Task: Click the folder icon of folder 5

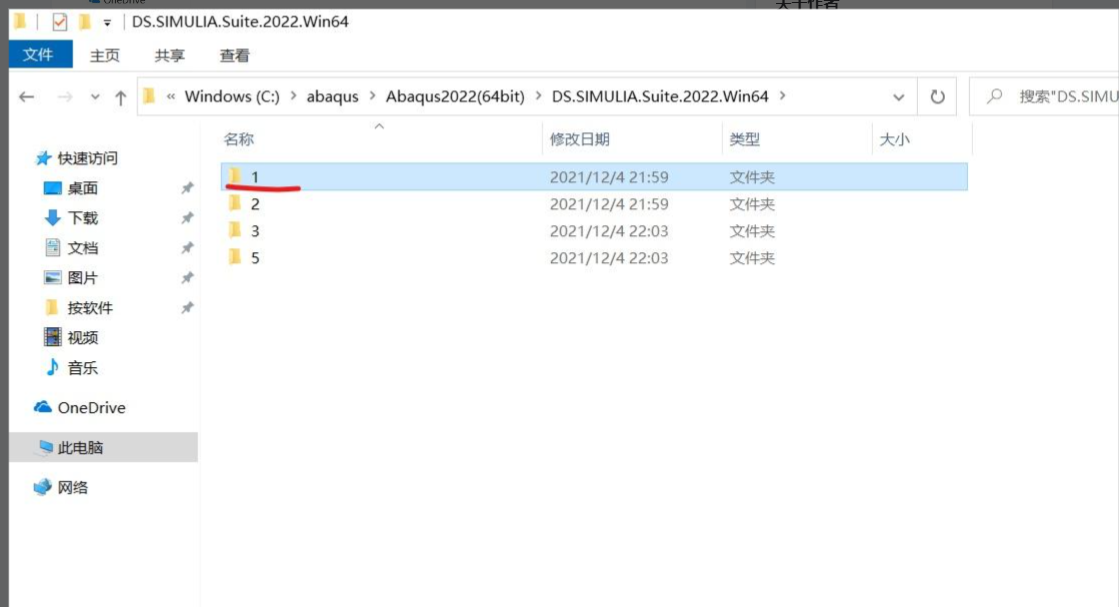Action: point(236,257)
